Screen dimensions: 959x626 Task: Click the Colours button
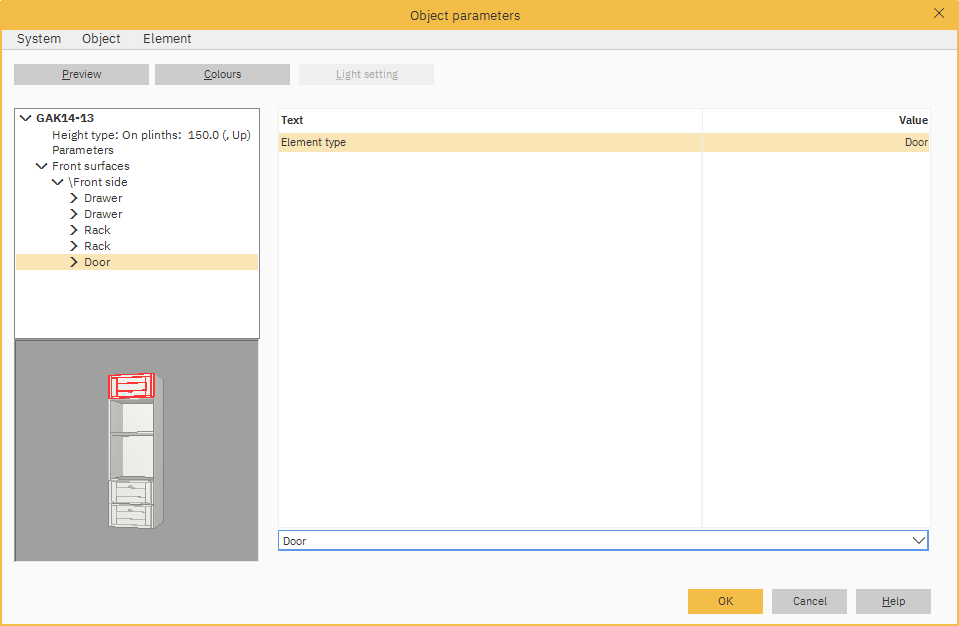(221, 73)
